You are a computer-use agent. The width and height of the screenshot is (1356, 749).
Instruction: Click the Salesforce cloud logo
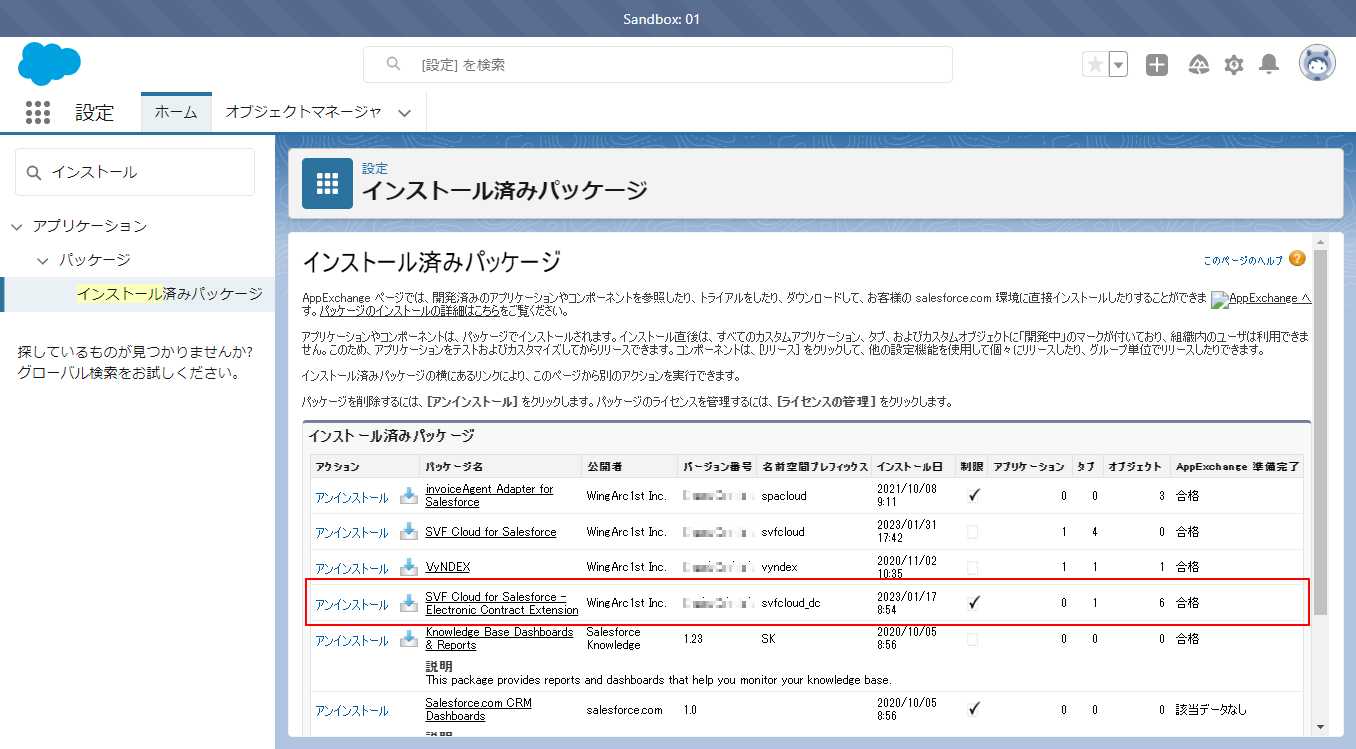[x=49, y=64]
